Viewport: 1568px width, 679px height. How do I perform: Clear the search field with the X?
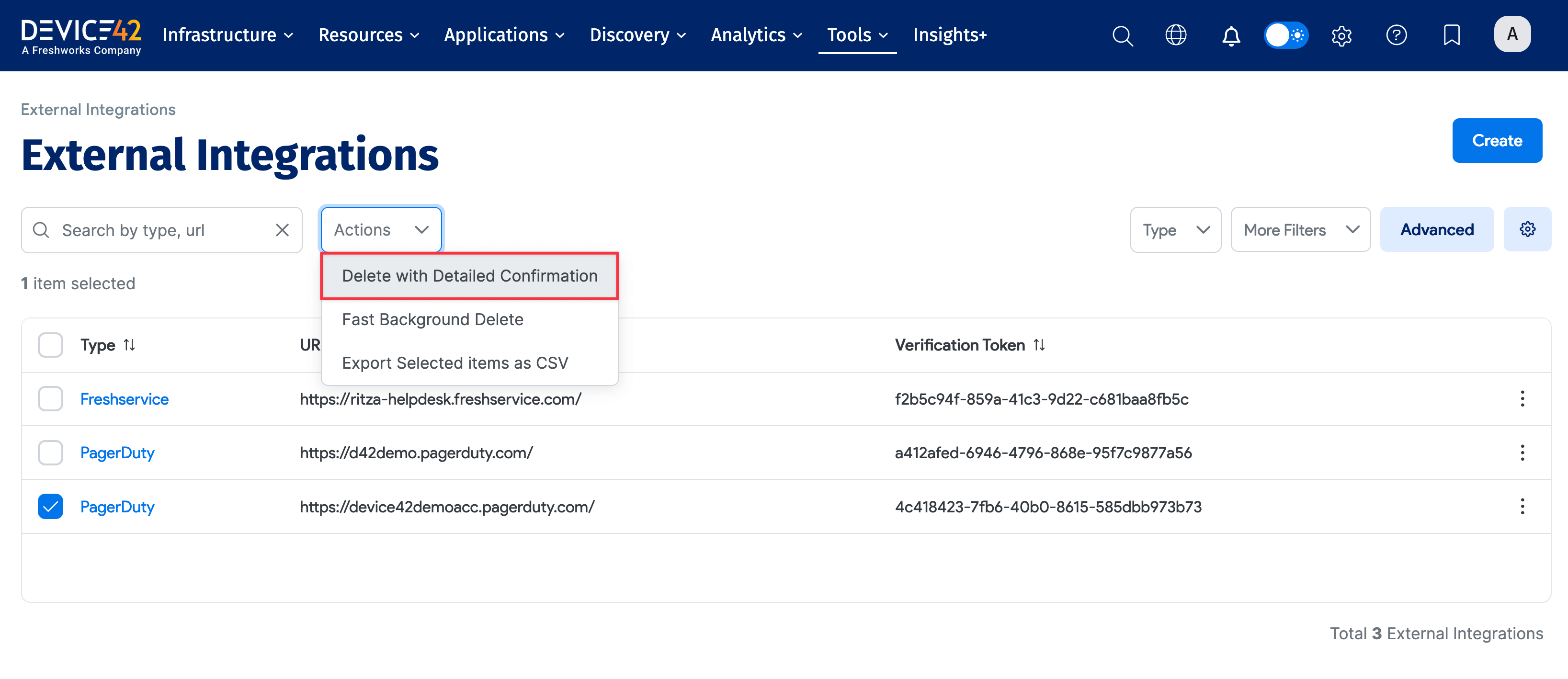click(283, 229)
